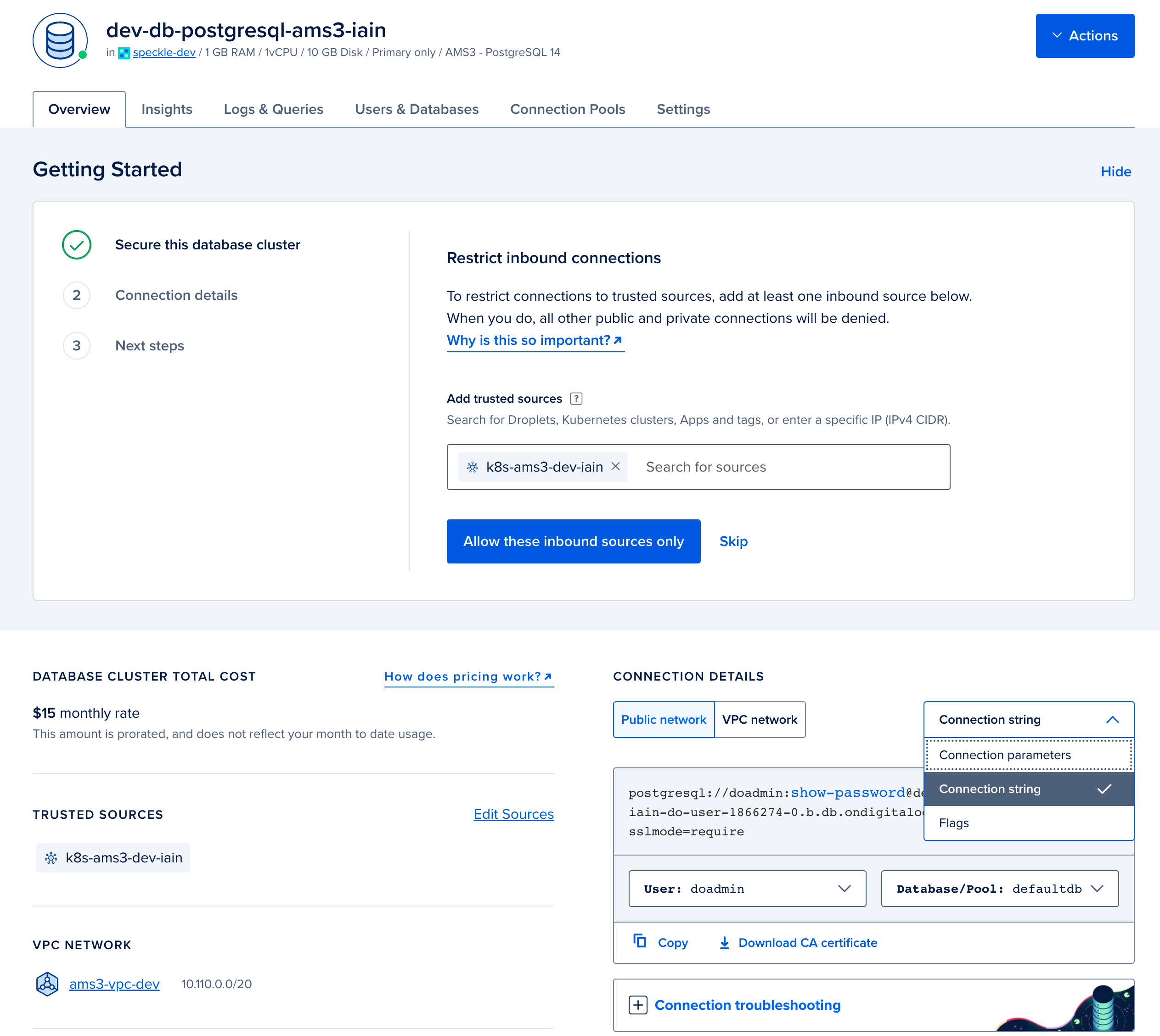1160x1036 pixels.
Task: Click Allow these inbound sources only
Action: [x=573, y=541]
